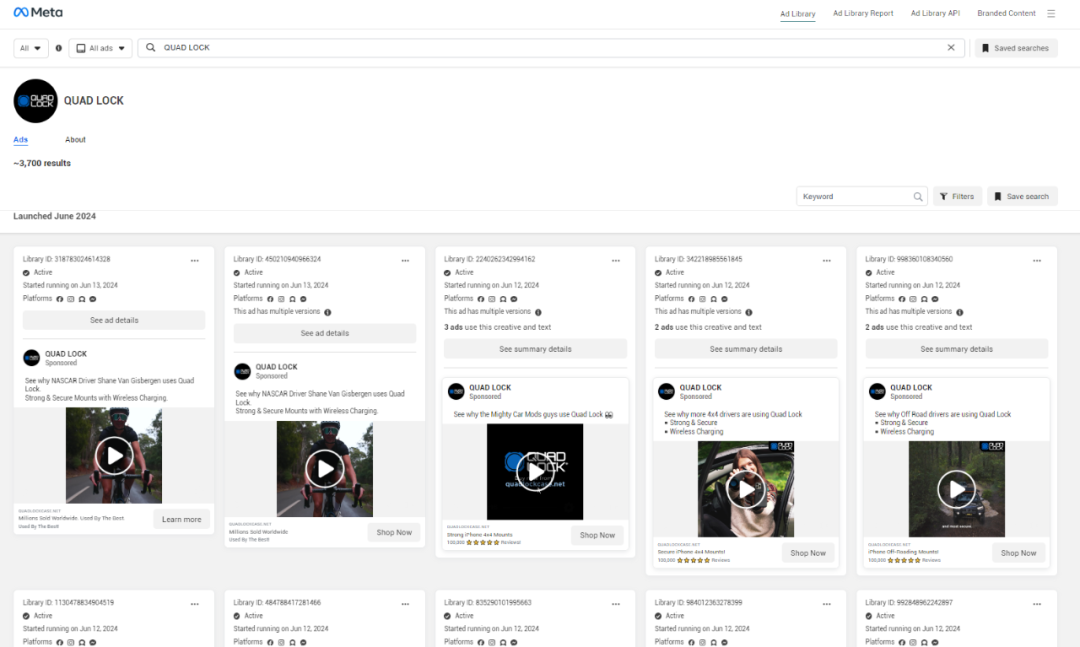Open the Ad Library tab
Image resolution: width=1080 pixels, height=647 pixels.
point(798,14)
